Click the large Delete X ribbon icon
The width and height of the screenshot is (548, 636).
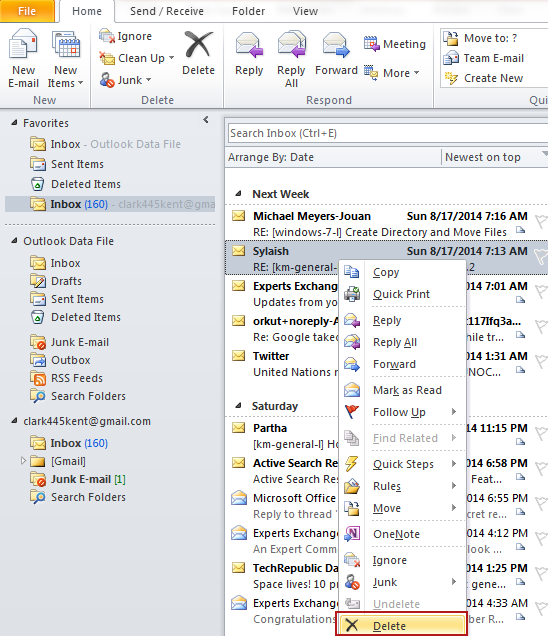[x=198, y=45]
